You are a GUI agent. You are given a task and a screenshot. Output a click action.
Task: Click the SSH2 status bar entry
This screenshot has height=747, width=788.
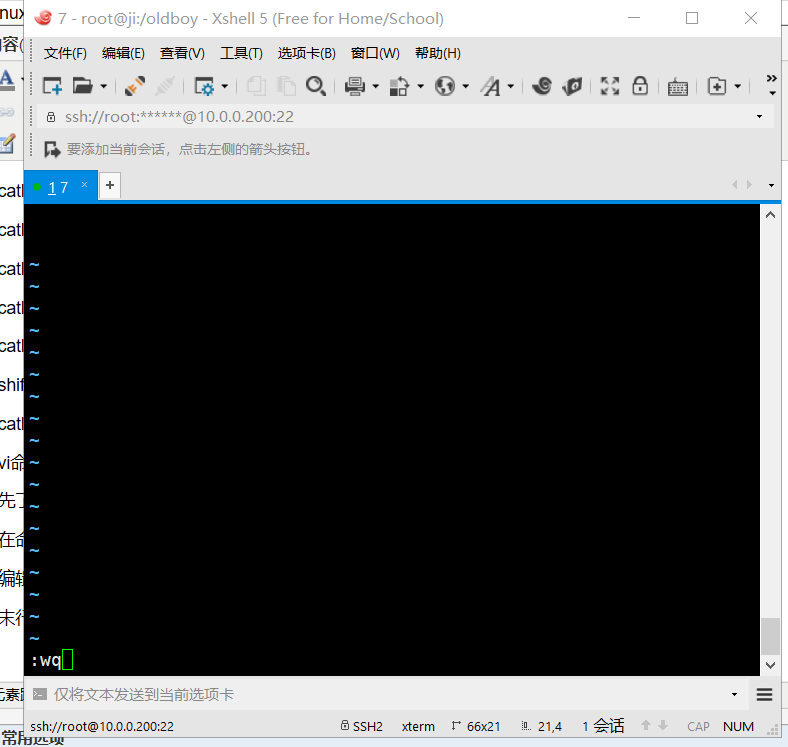tap(362, 726)
